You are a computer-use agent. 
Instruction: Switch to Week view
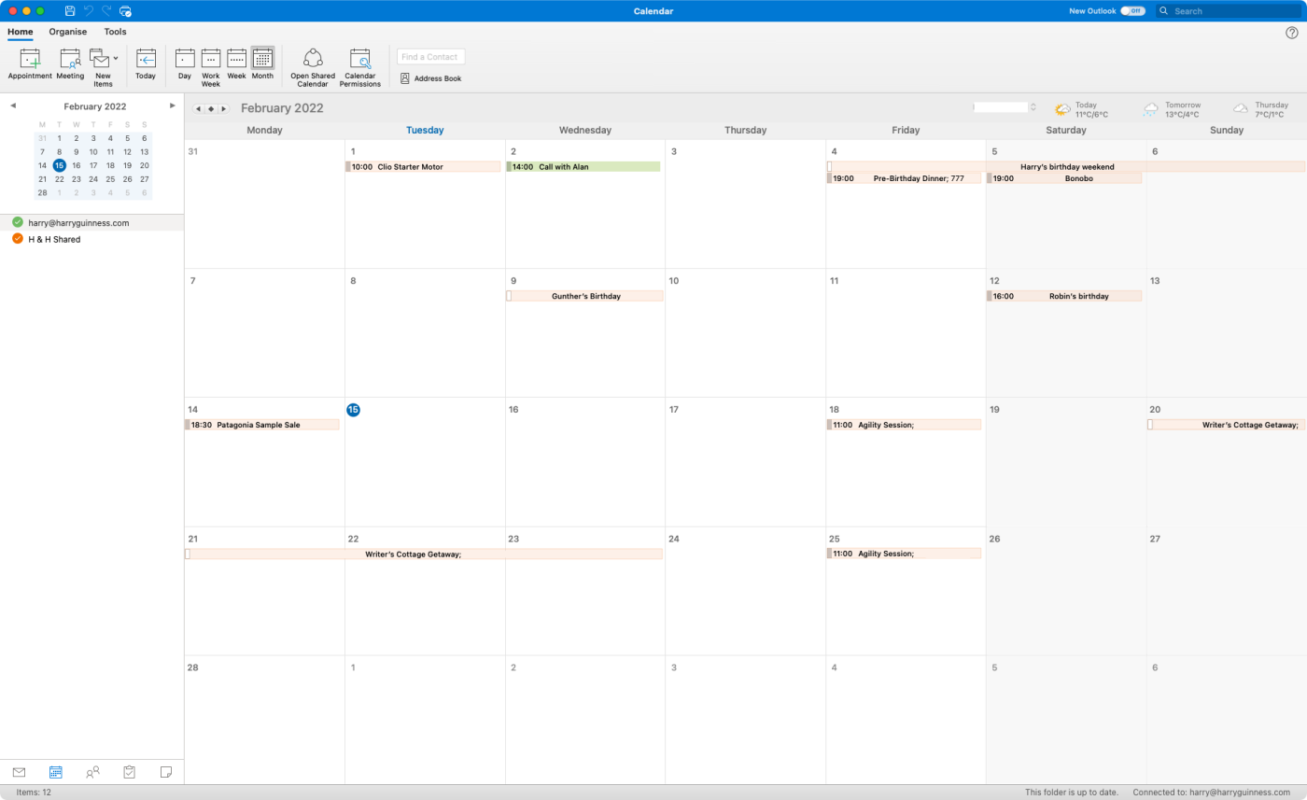click(237, 65)
